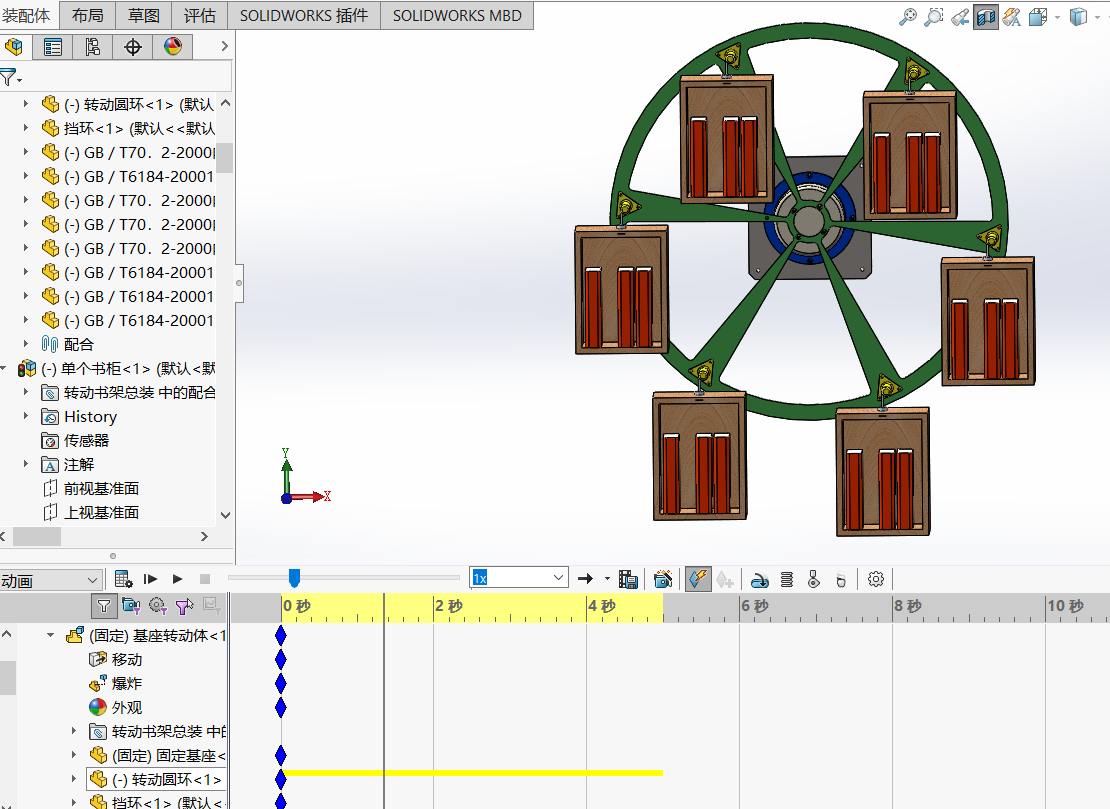
Task: Select 前视基准面 in the feature tree
Action: tap(101, 489)
